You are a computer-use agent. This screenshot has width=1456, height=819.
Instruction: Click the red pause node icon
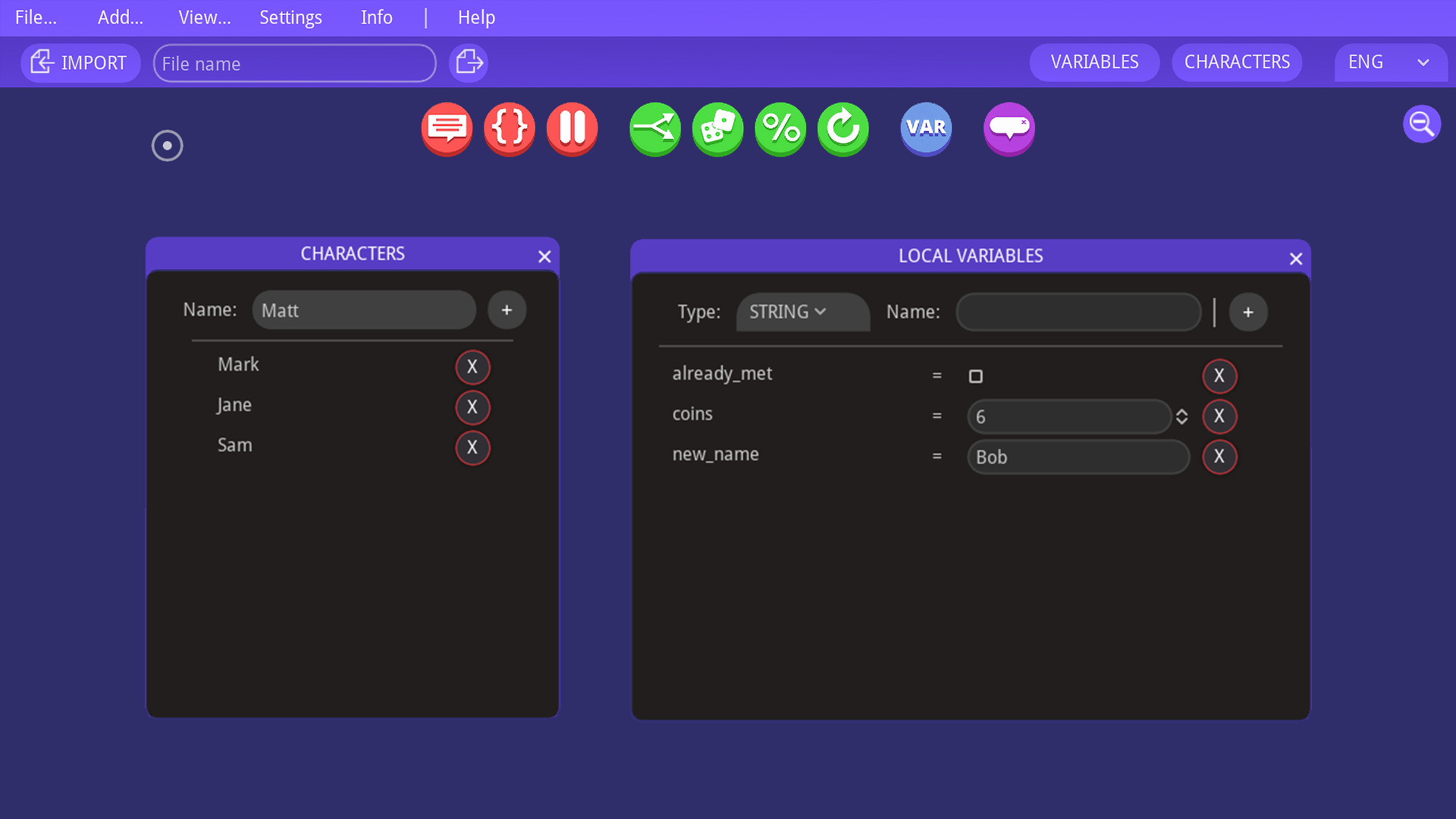click(x=572, y=129)
